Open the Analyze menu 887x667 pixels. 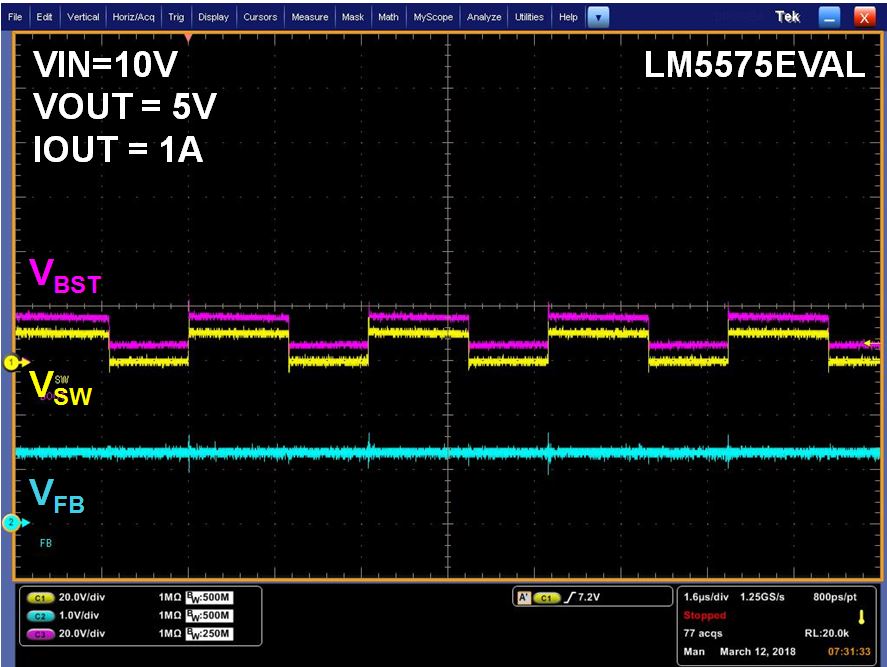coord(484,17)
